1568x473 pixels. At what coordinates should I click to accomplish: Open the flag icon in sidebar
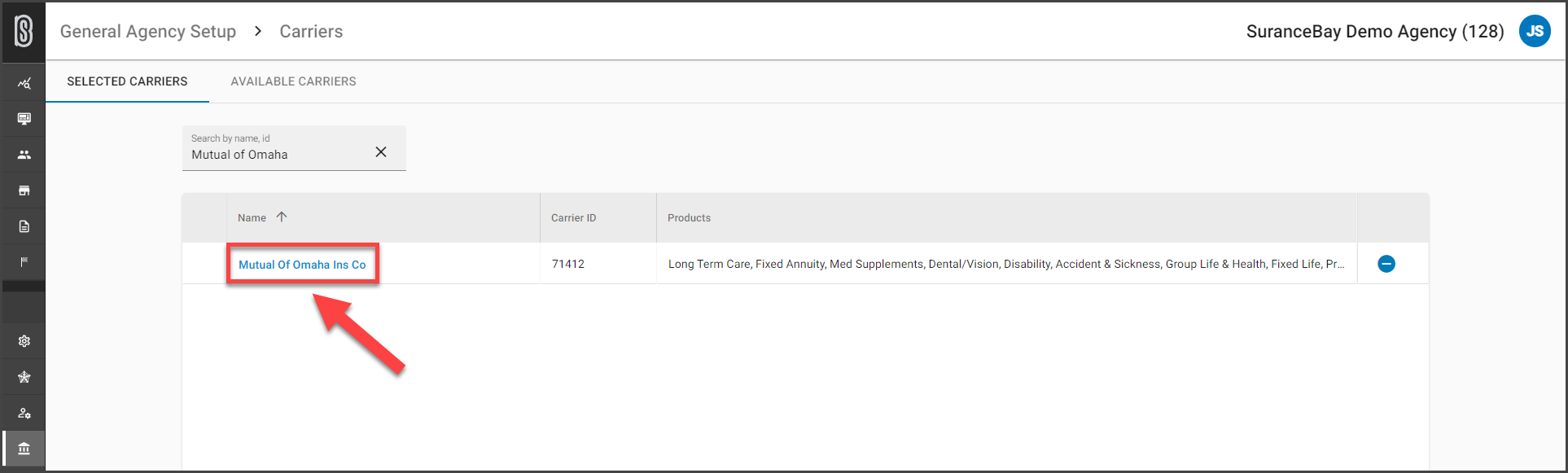(x=24, y=262)
